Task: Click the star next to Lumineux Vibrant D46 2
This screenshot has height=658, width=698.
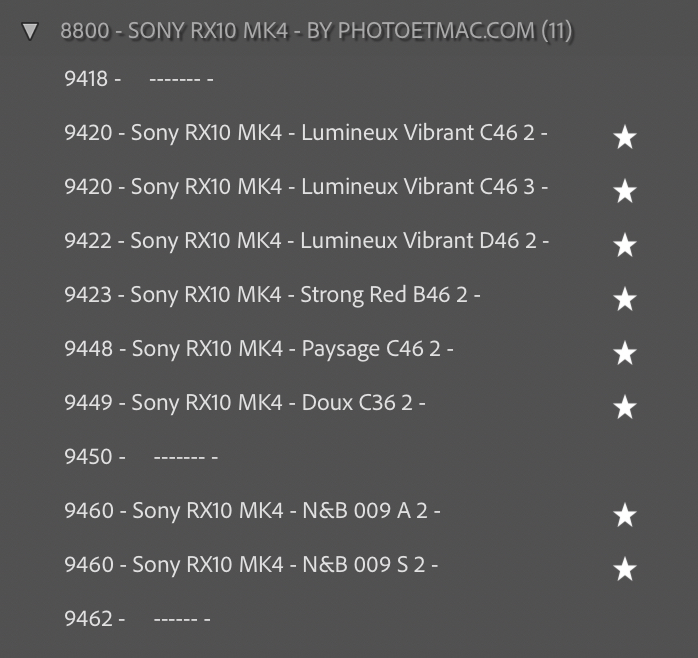Action: [x=624, y=245]
